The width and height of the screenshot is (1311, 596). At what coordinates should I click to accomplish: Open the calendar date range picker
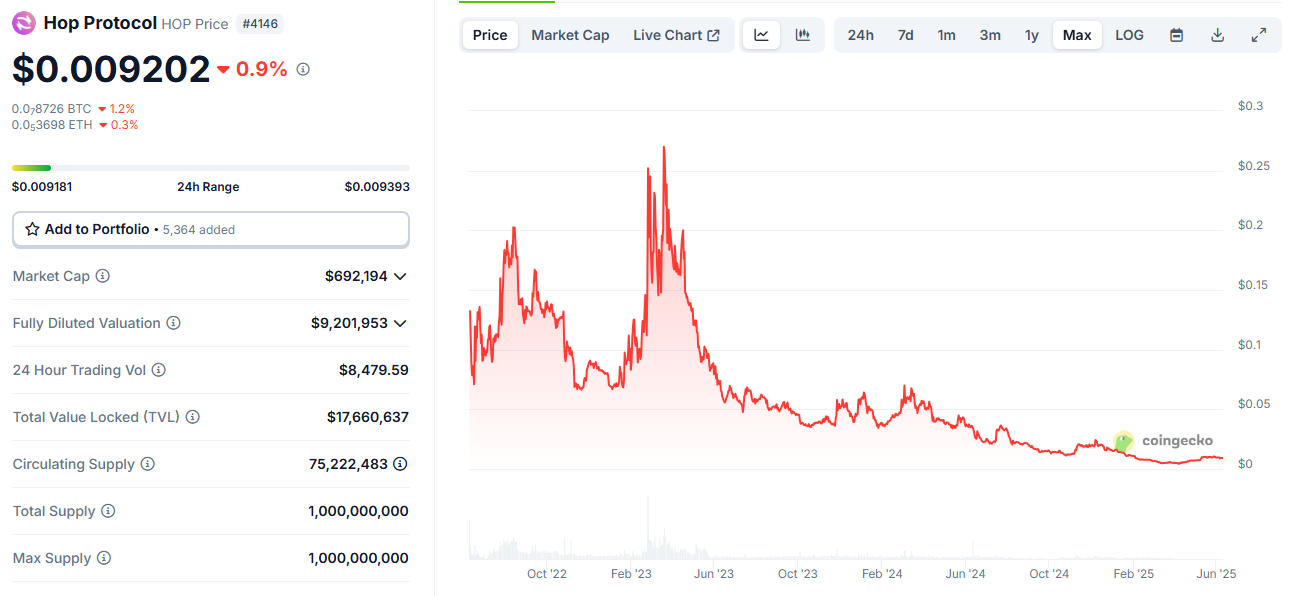click(1177, 35)
